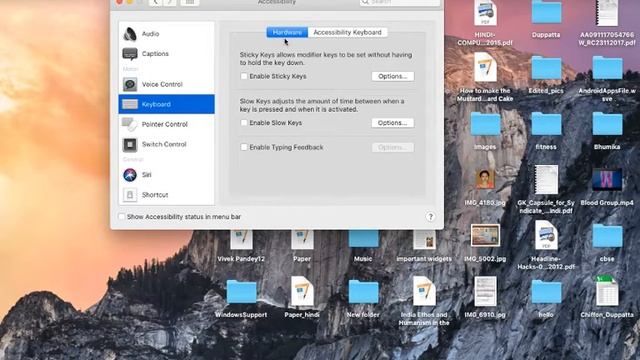Select the IMG_4180.jpg photo thumbnail

(485, 180)
